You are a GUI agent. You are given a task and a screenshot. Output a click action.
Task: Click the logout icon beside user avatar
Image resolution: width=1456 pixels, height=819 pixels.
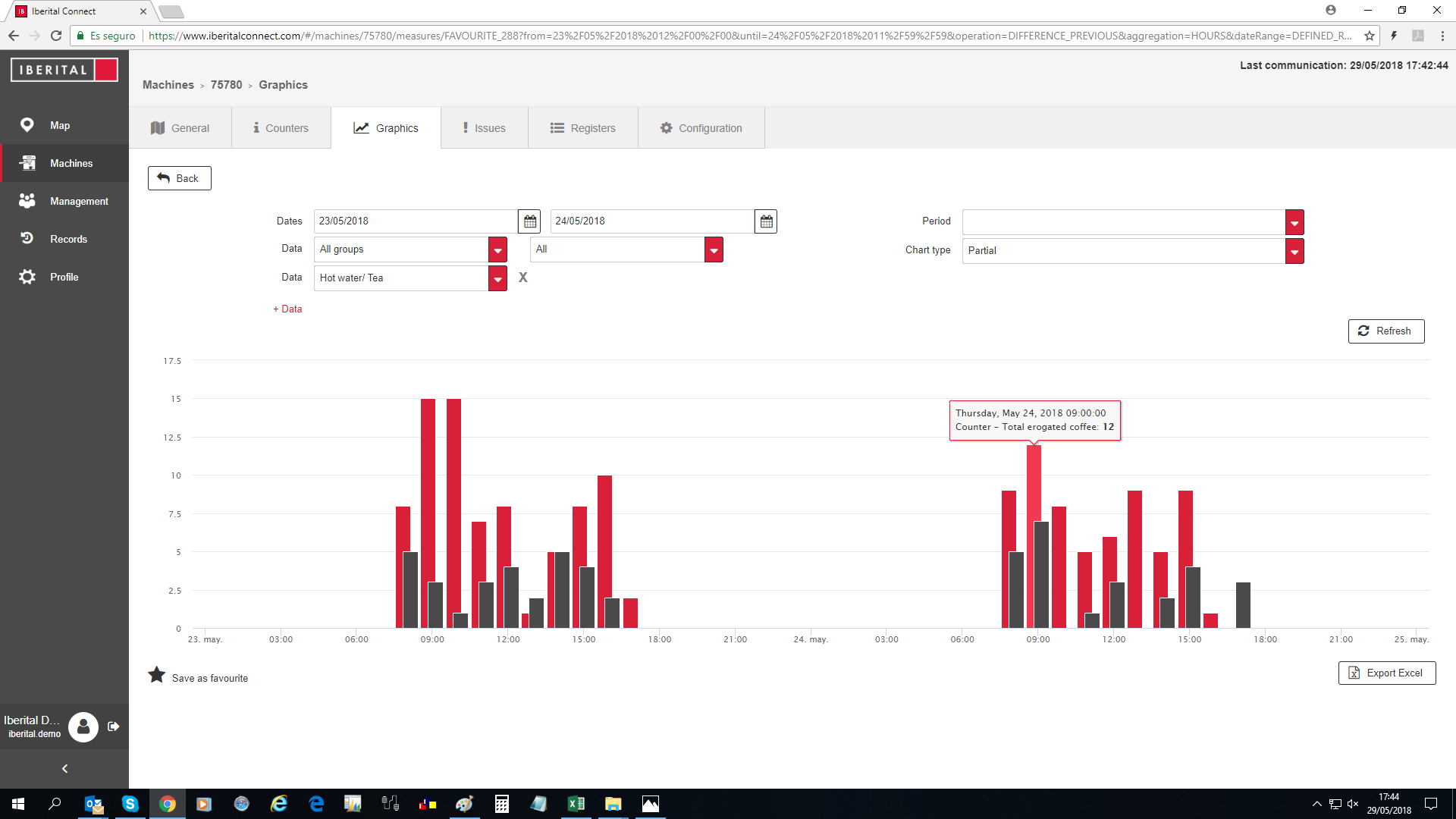[x=114, y=726]
